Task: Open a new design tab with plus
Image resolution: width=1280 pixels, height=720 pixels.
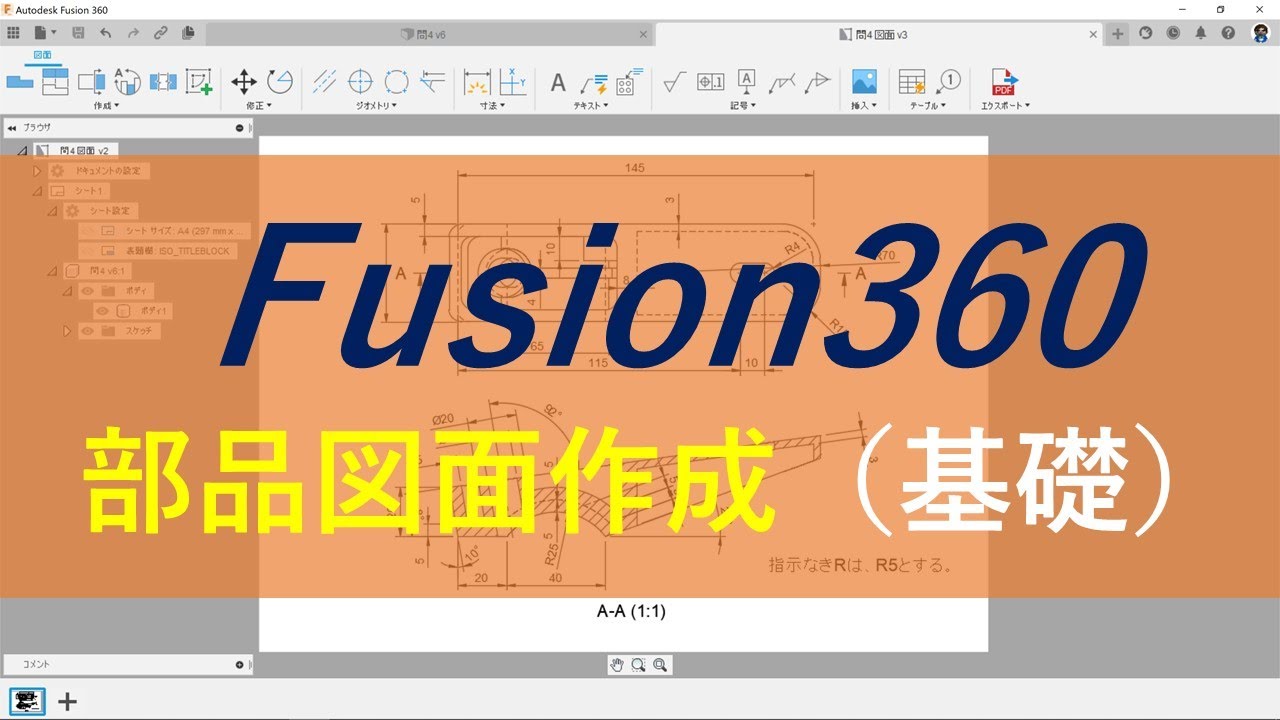Action: click(x=1118, y=33)
